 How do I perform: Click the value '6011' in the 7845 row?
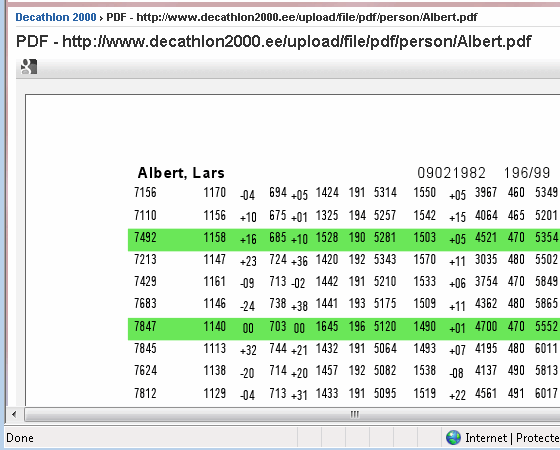[546, 348]
